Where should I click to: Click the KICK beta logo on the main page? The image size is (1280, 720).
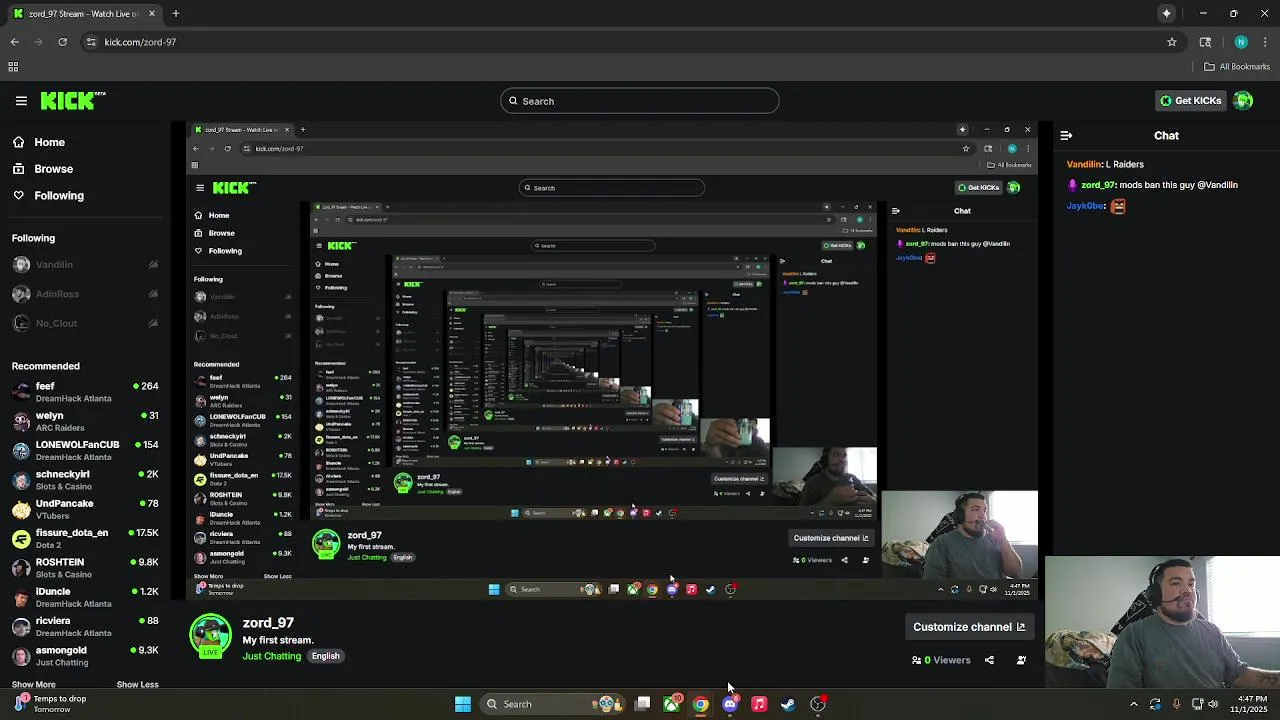pyautogui.click(x=73, y=100)
